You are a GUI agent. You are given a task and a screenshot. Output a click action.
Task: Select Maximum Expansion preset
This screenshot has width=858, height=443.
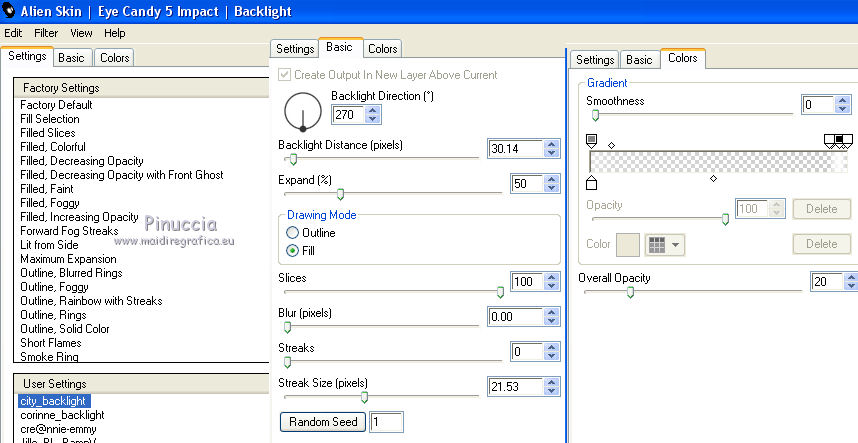click(68, 259)
